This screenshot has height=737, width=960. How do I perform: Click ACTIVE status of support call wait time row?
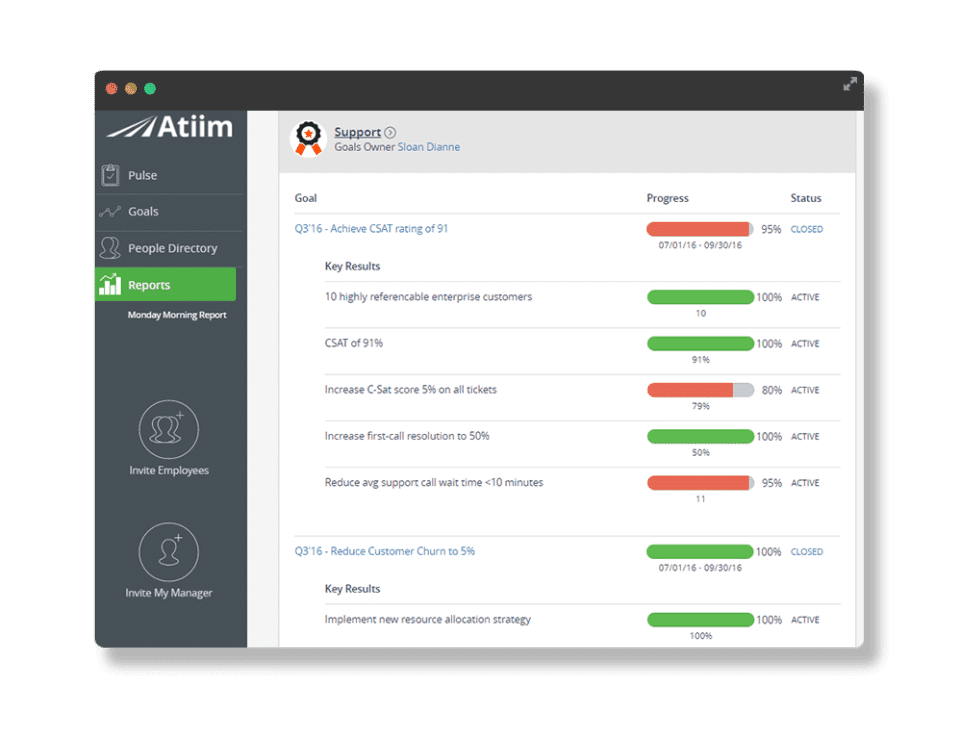pos(805,483)
